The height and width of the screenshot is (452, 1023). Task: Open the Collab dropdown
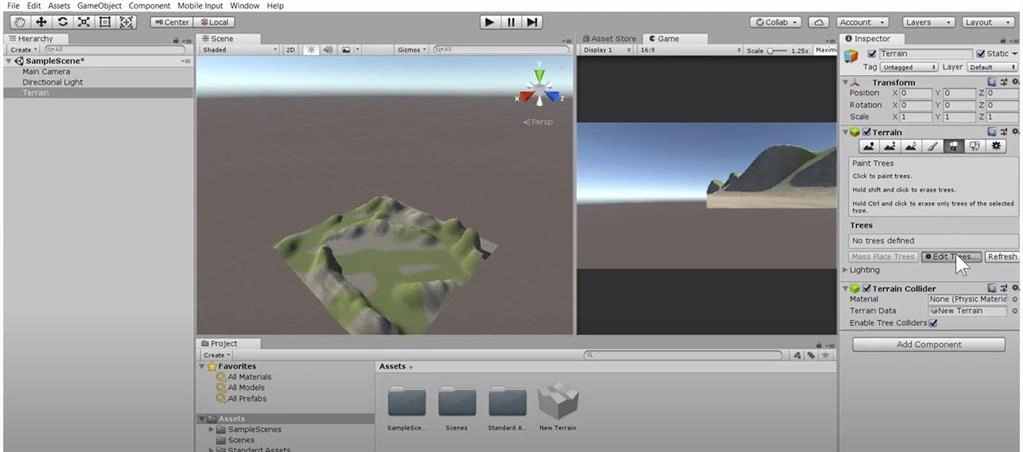(x=776, y=22)
